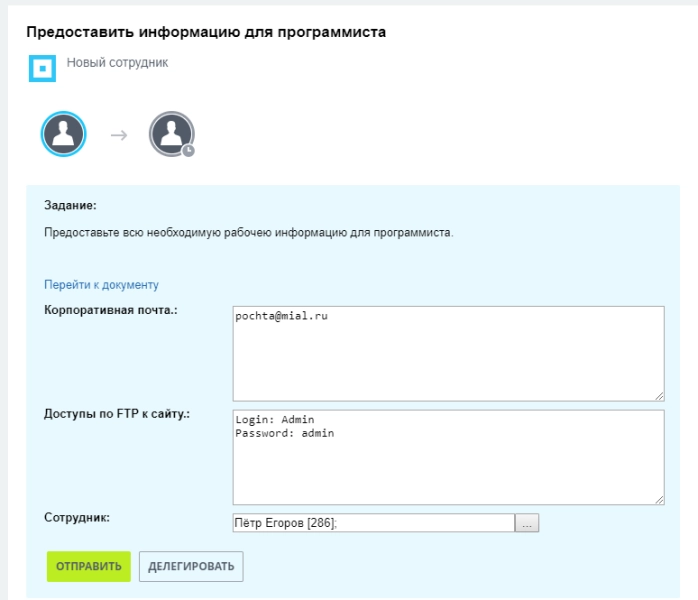The width and height of the screenshot is (698, 600).
Task: Click the Корпоративная почта field label
Action: [x=110, y=311]
